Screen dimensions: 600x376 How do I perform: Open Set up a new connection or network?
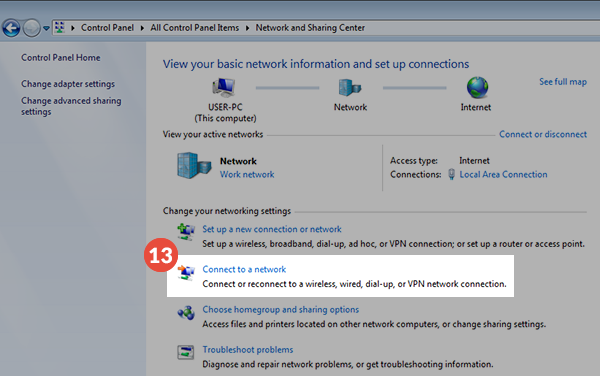[x=272, y=229]
